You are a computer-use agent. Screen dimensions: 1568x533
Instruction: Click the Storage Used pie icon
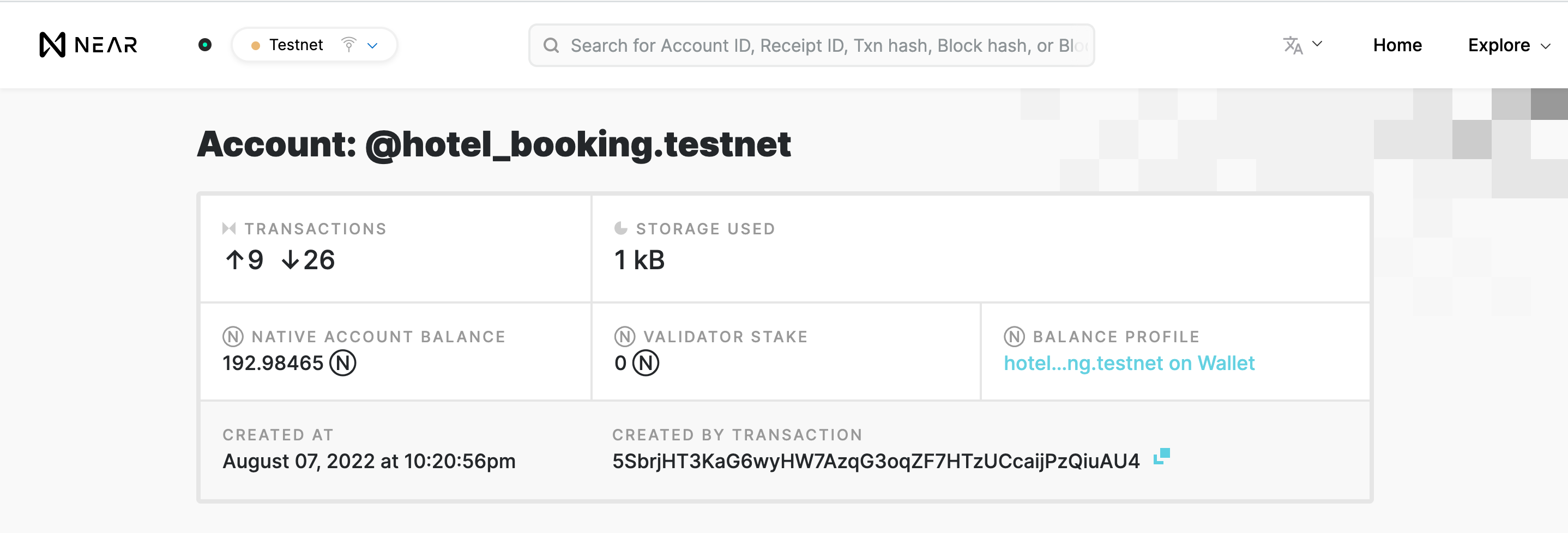coord(620,228)
